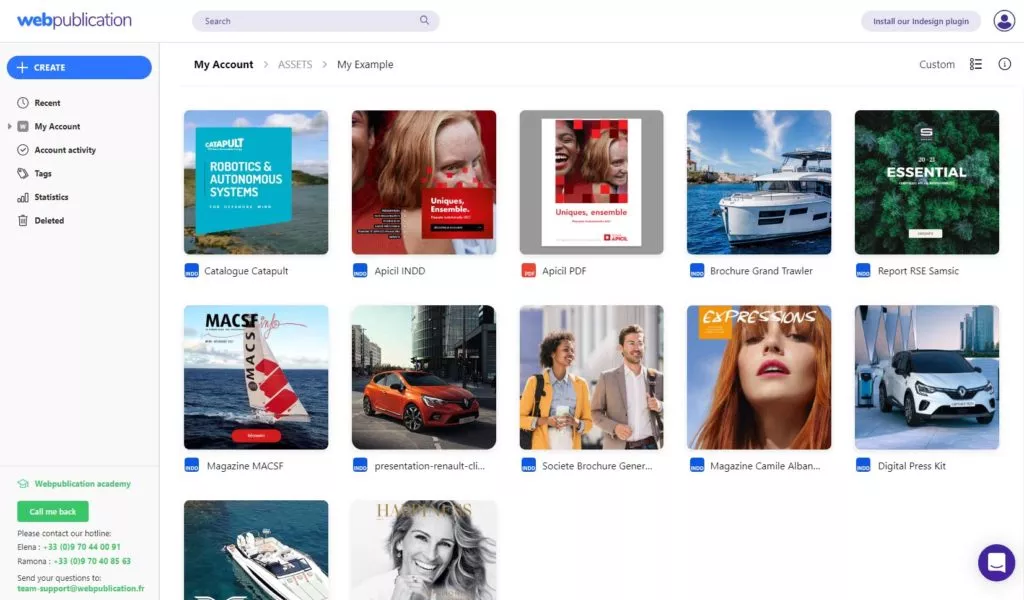
Task: Open Apicil INDD red cover thumbnail
Action: pyautogui.click(x=424, y=182)
